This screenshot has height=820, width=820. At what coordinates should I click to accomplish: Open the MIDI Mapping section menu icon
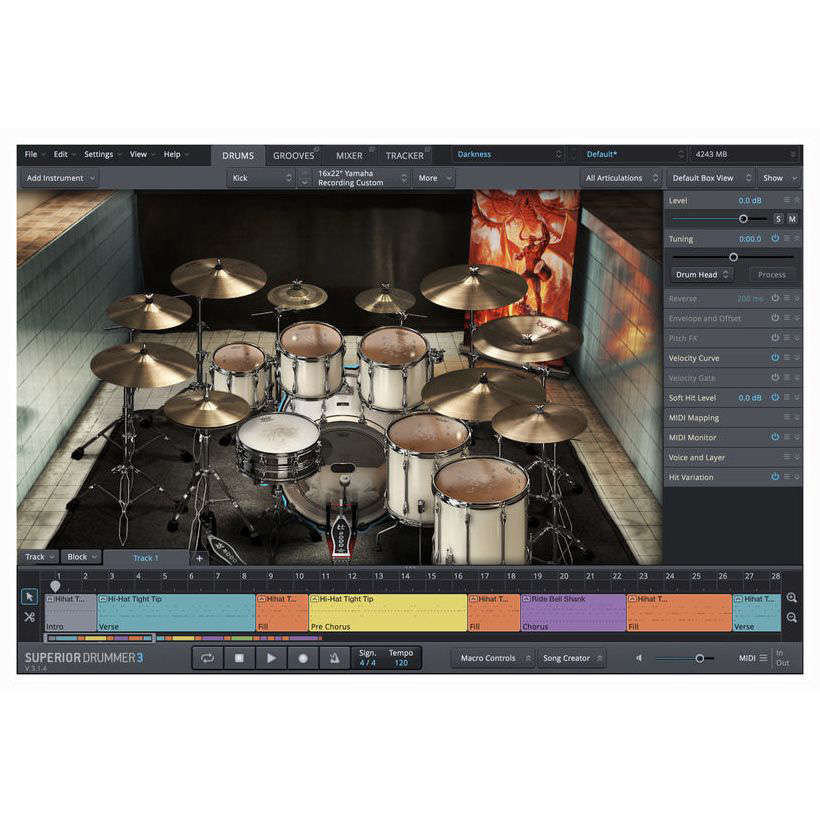(x=787, y=417)
